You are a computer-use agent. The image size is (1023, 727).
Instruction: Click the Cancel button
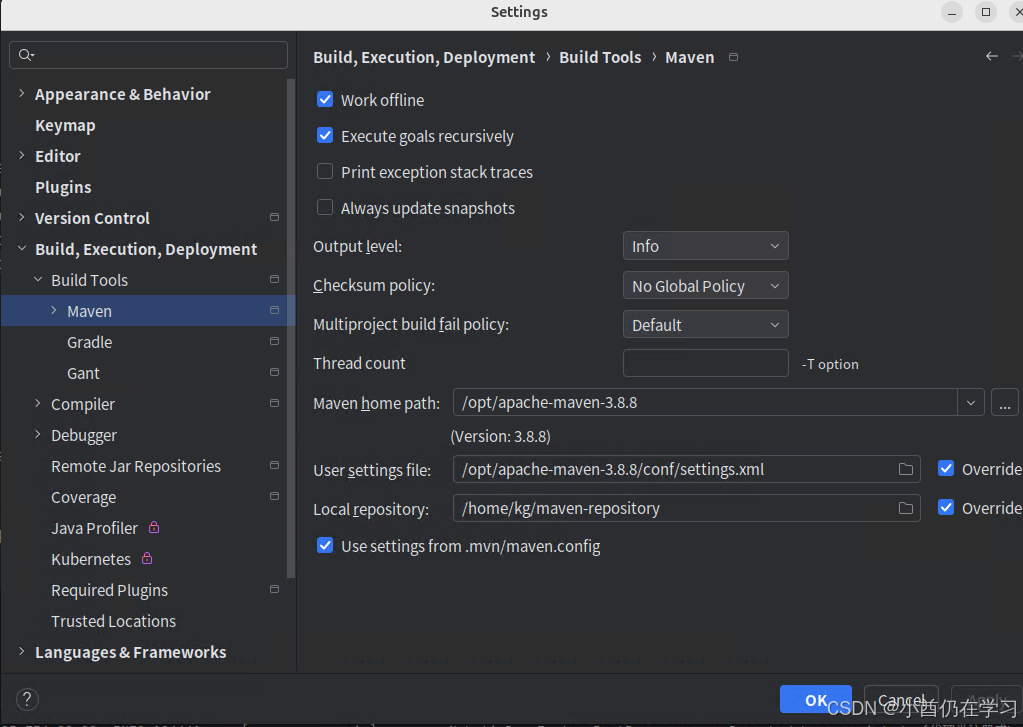(x=902, y=700)
